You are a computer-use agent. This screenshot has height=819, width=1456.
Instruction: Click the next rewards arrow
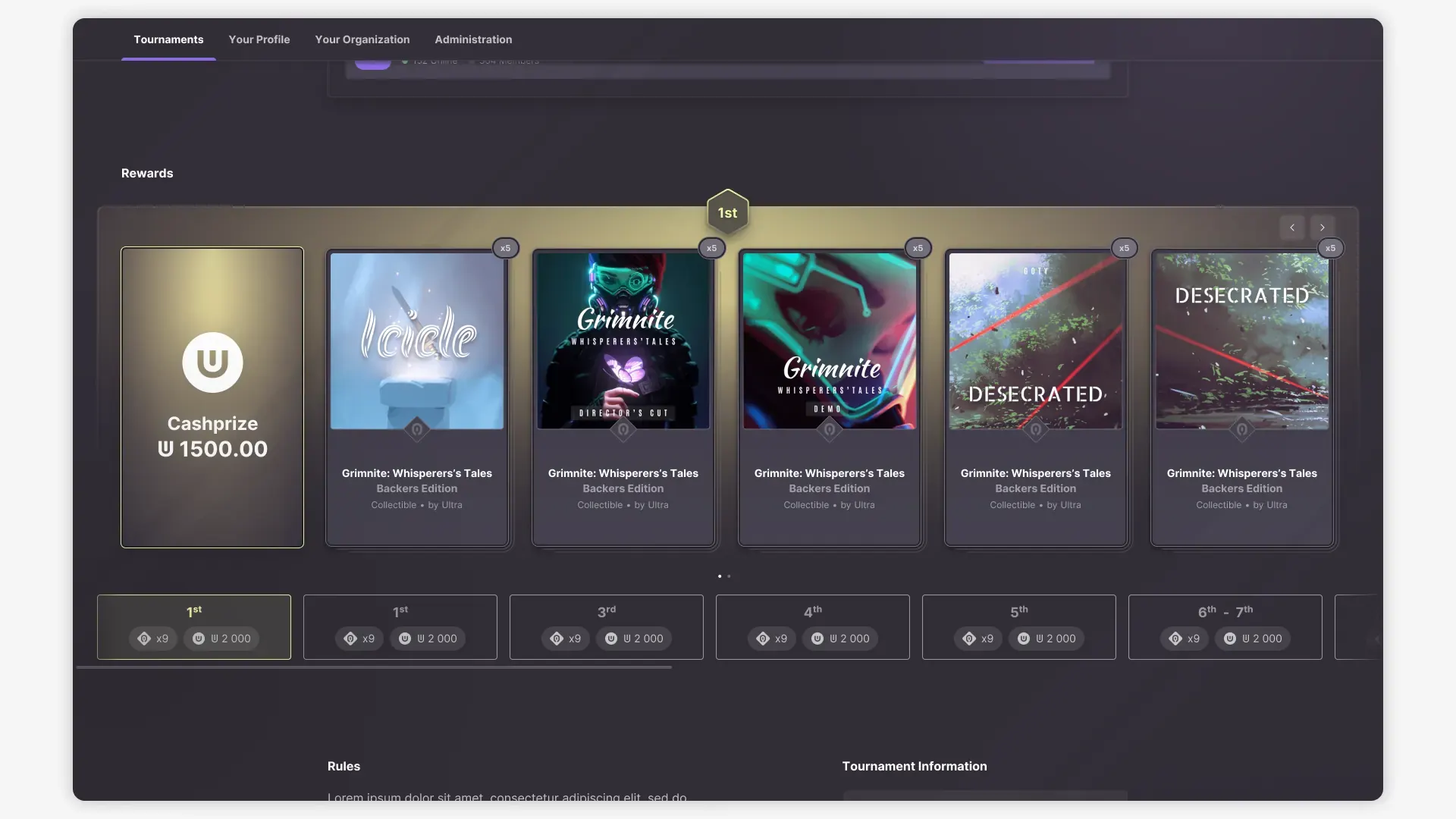click(1323, 227)
